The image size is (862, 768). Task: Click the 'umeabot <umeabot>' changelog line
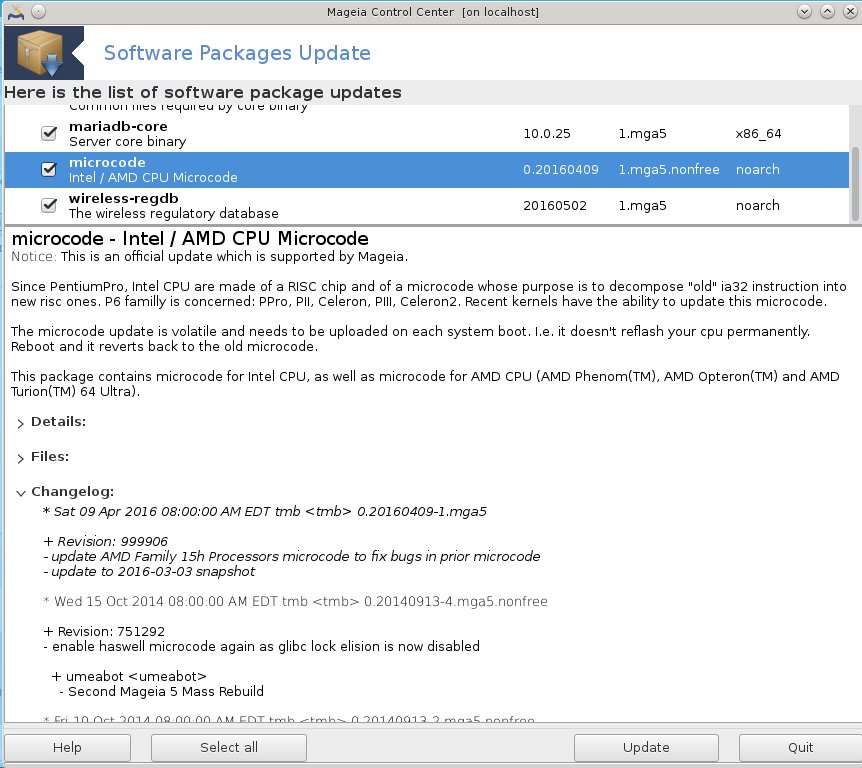pyautogui.click(x=129, y=677)
